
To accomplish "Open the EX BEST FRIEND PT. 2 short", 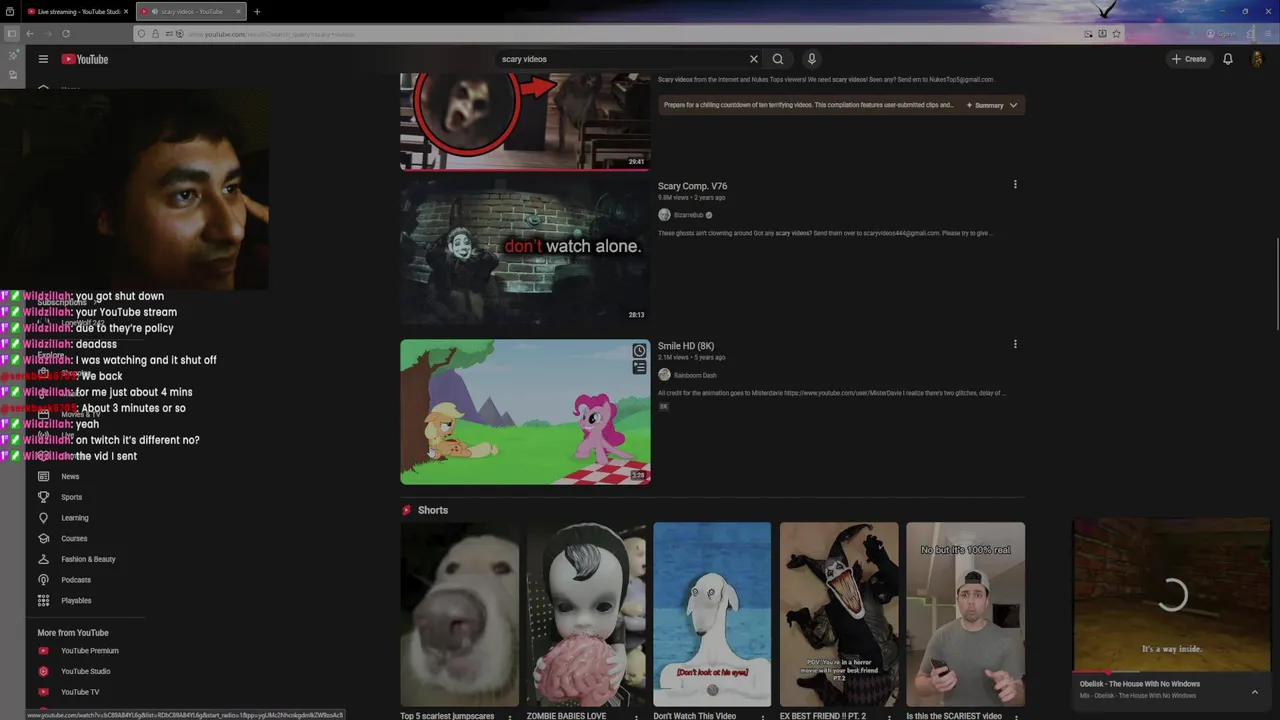I will pyautogui.click(x=839, y=614).
